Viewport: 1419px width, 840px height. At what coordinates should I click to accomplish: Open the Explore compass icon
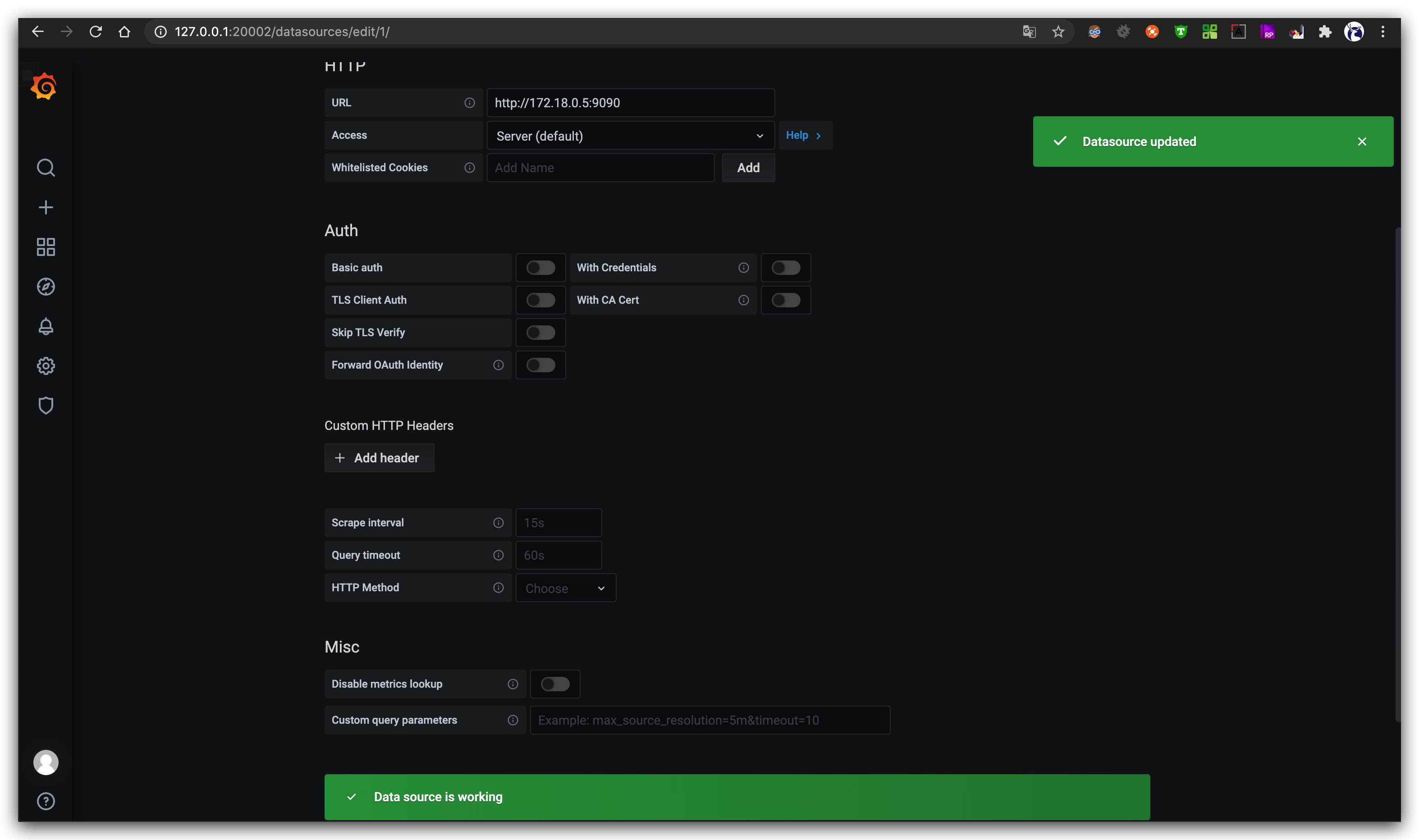tap(46, 287)
